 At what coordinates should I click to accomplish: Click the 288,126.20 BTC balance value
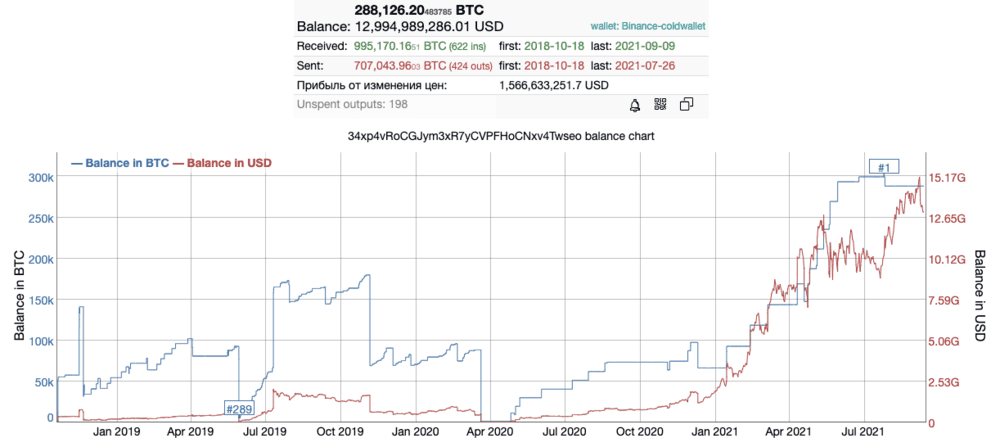pyautogui.click(x=418, y=10)
